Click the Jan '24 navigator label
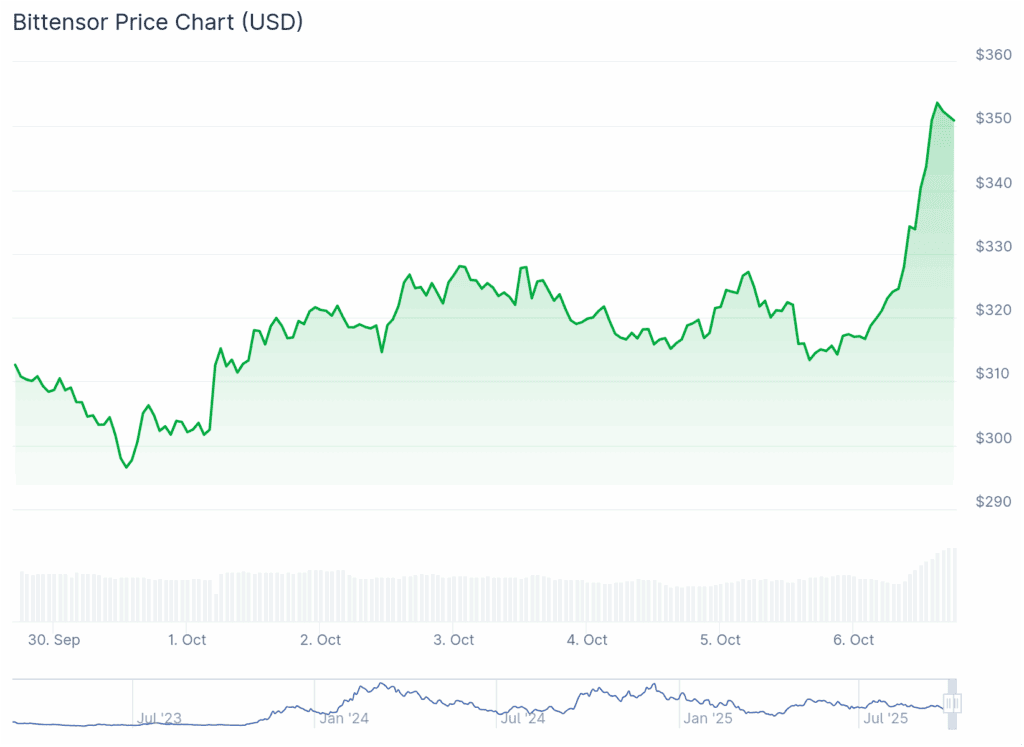This screenshot has width=1024, height=747. pyautogui.click(x=344, y=718)
